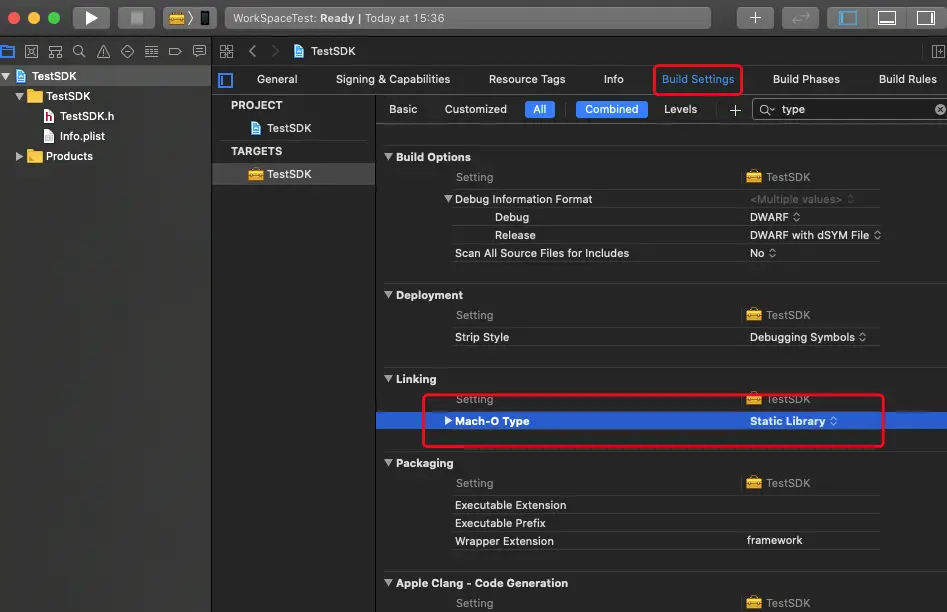Open the Build Settings tab
Image resolution: width=947 pixels, height=612 pixels.
click(x=698, y=79)
